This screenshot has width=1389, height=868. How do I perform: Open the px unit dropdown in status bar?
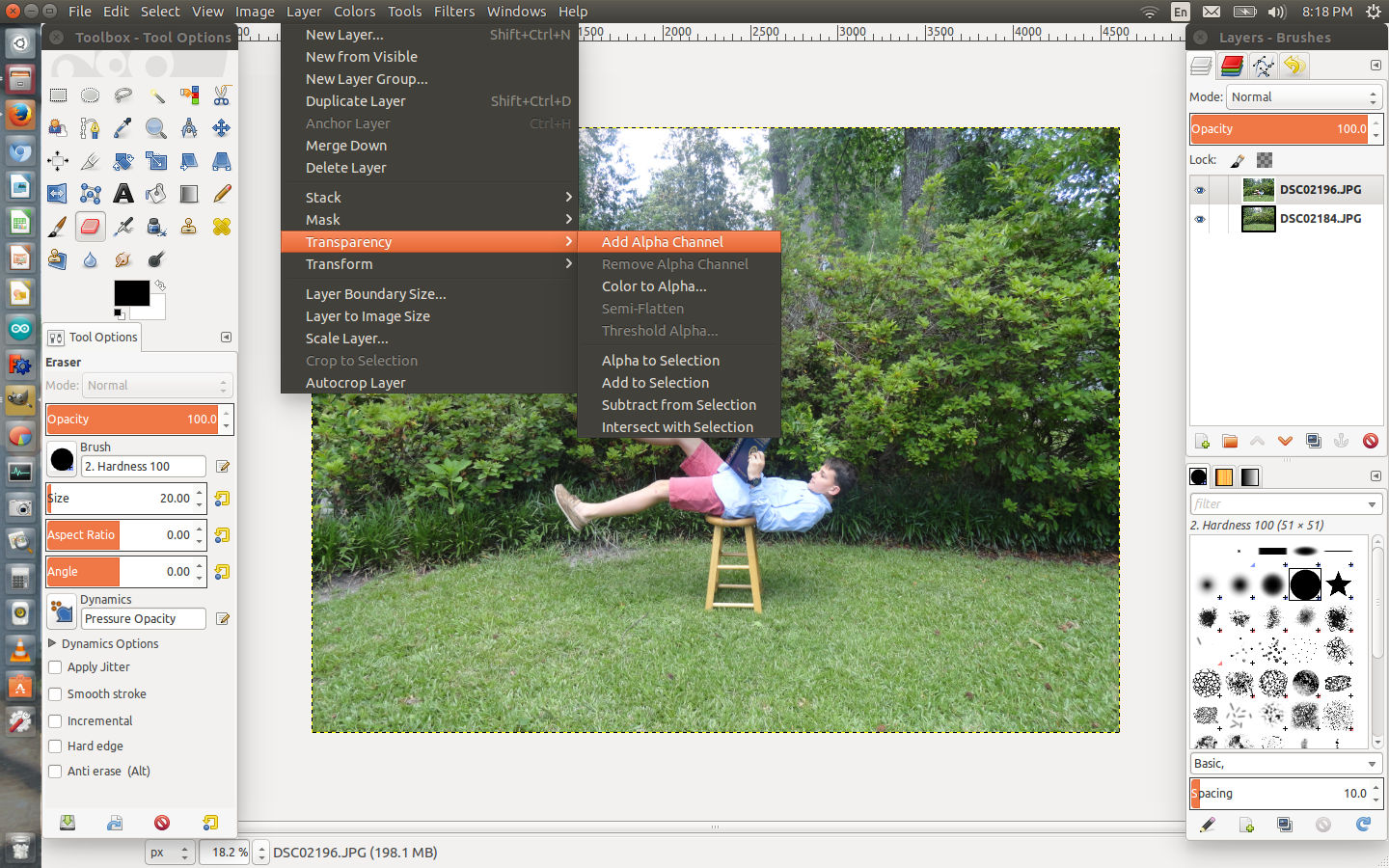170,853
